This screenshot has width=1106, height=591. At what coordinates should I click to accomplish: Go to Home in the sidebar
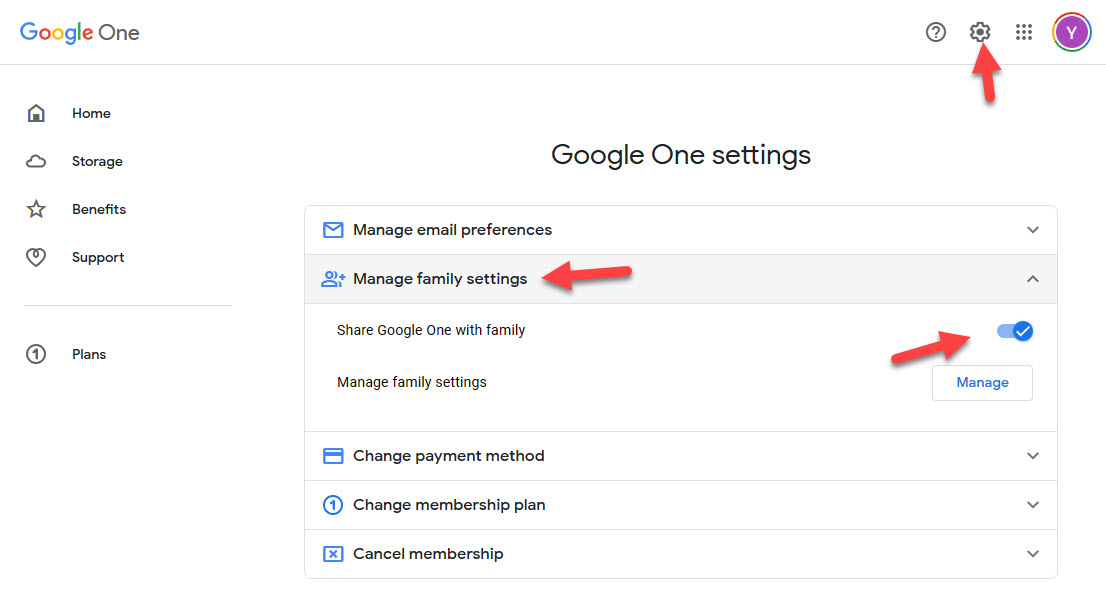(x=91, y=113)
